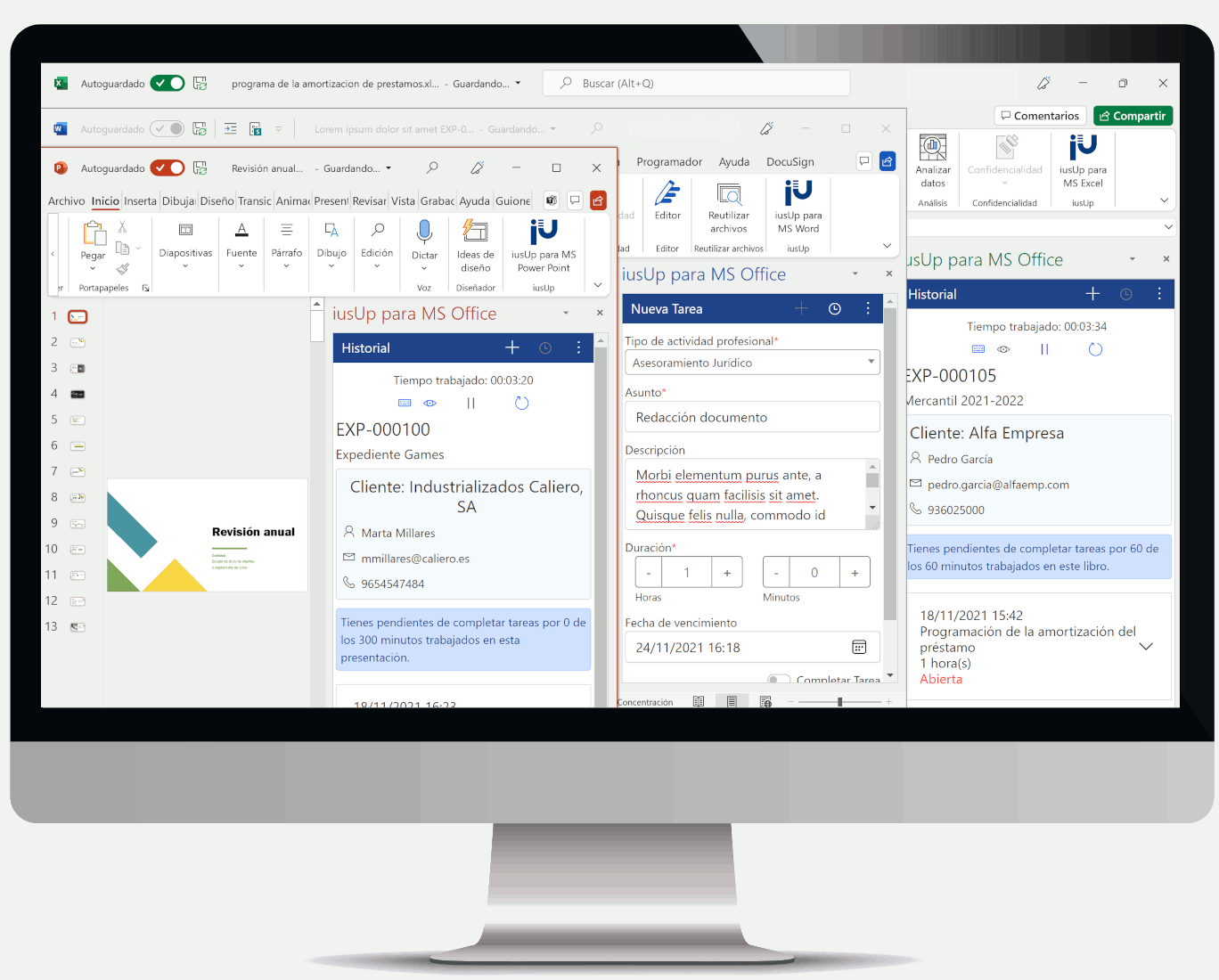
Task: Toggle Autoguardado switch in Excel
Action: click(x=168, y=83)
